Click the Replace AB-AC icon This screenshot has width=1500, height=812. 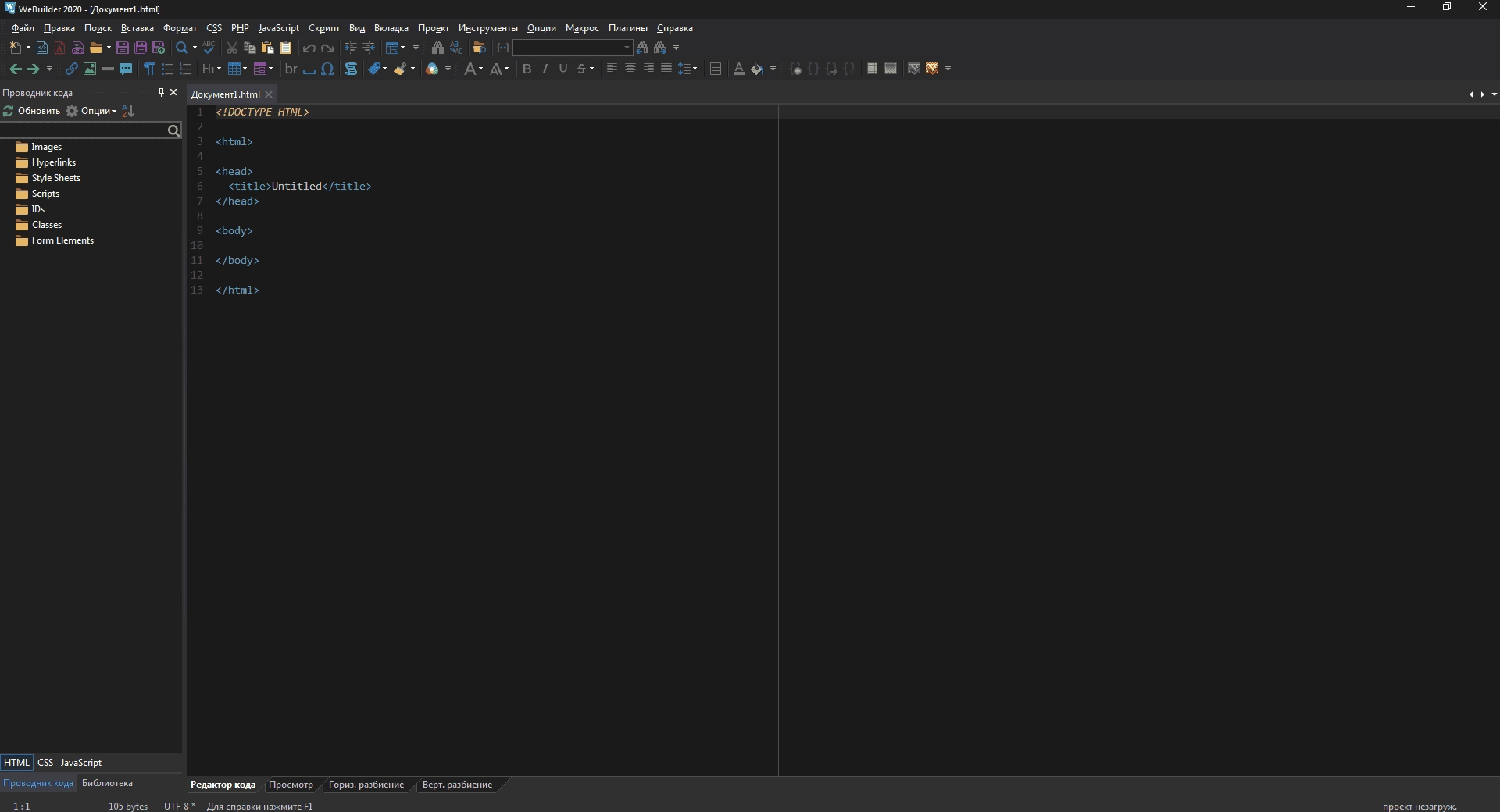pos(456,48)
